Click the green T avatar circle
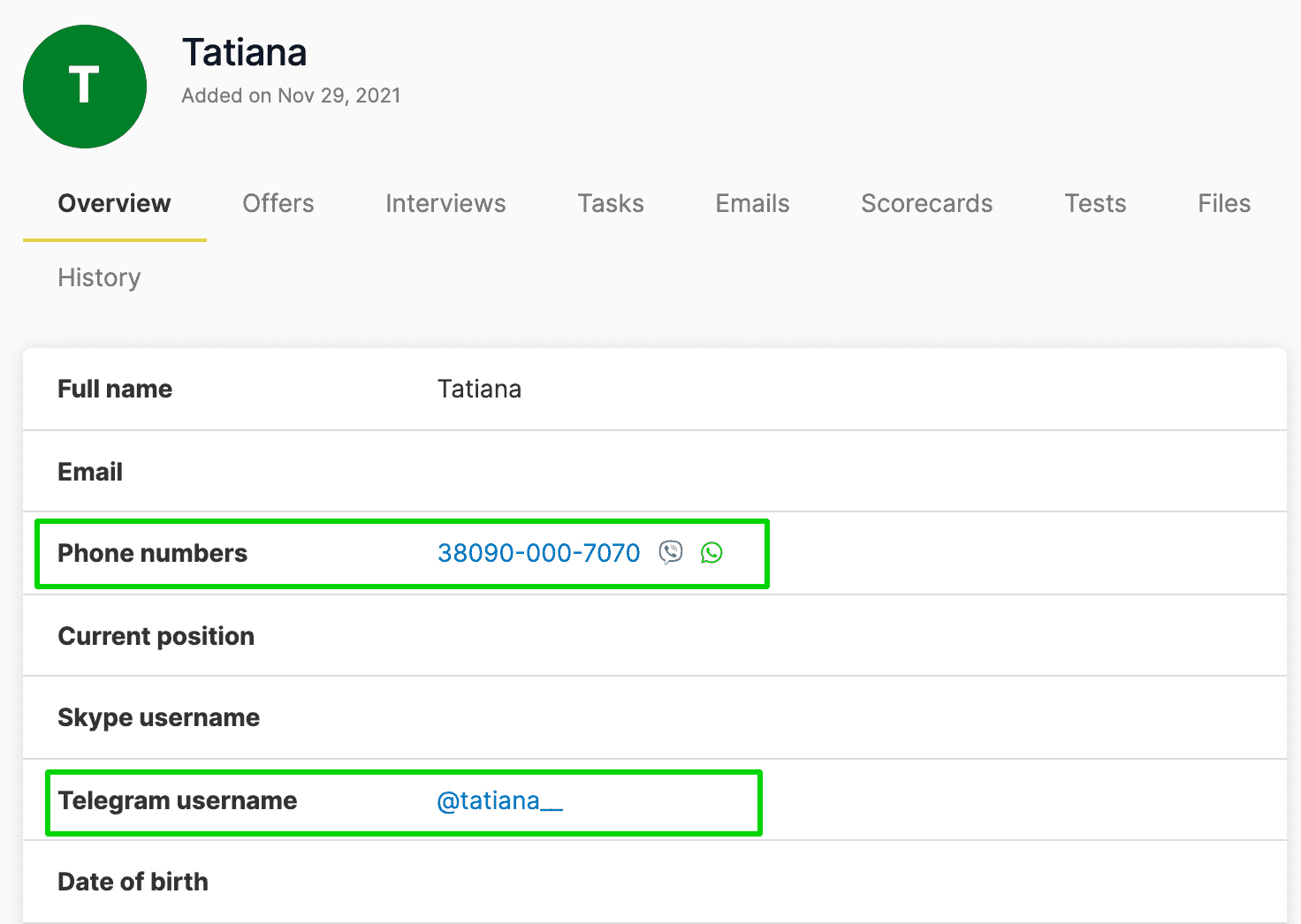Screen dimensions: 1301x924 click(x=85, y=87)
